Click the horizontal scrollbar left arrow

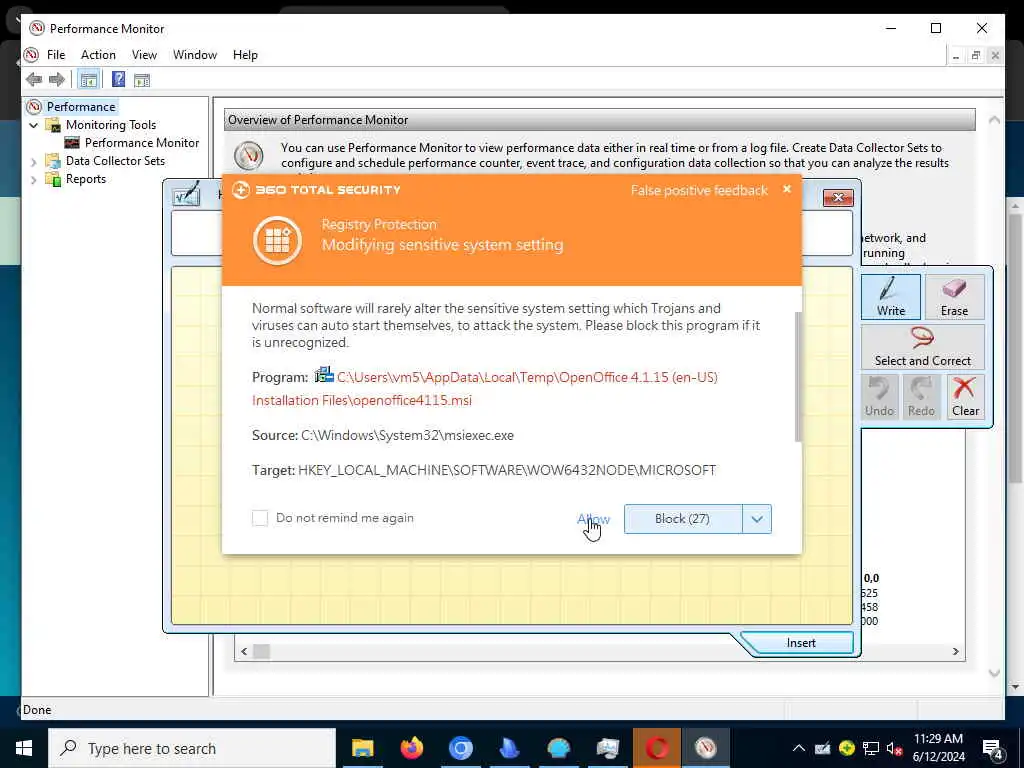click(x=244, y=651)
